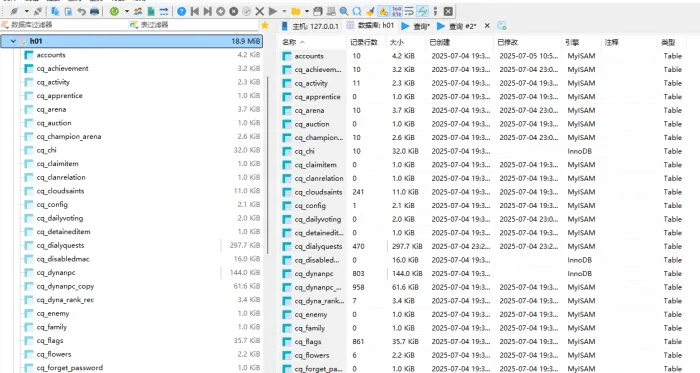
Task: Click the favorites star icon
Action: coord(265,25)
